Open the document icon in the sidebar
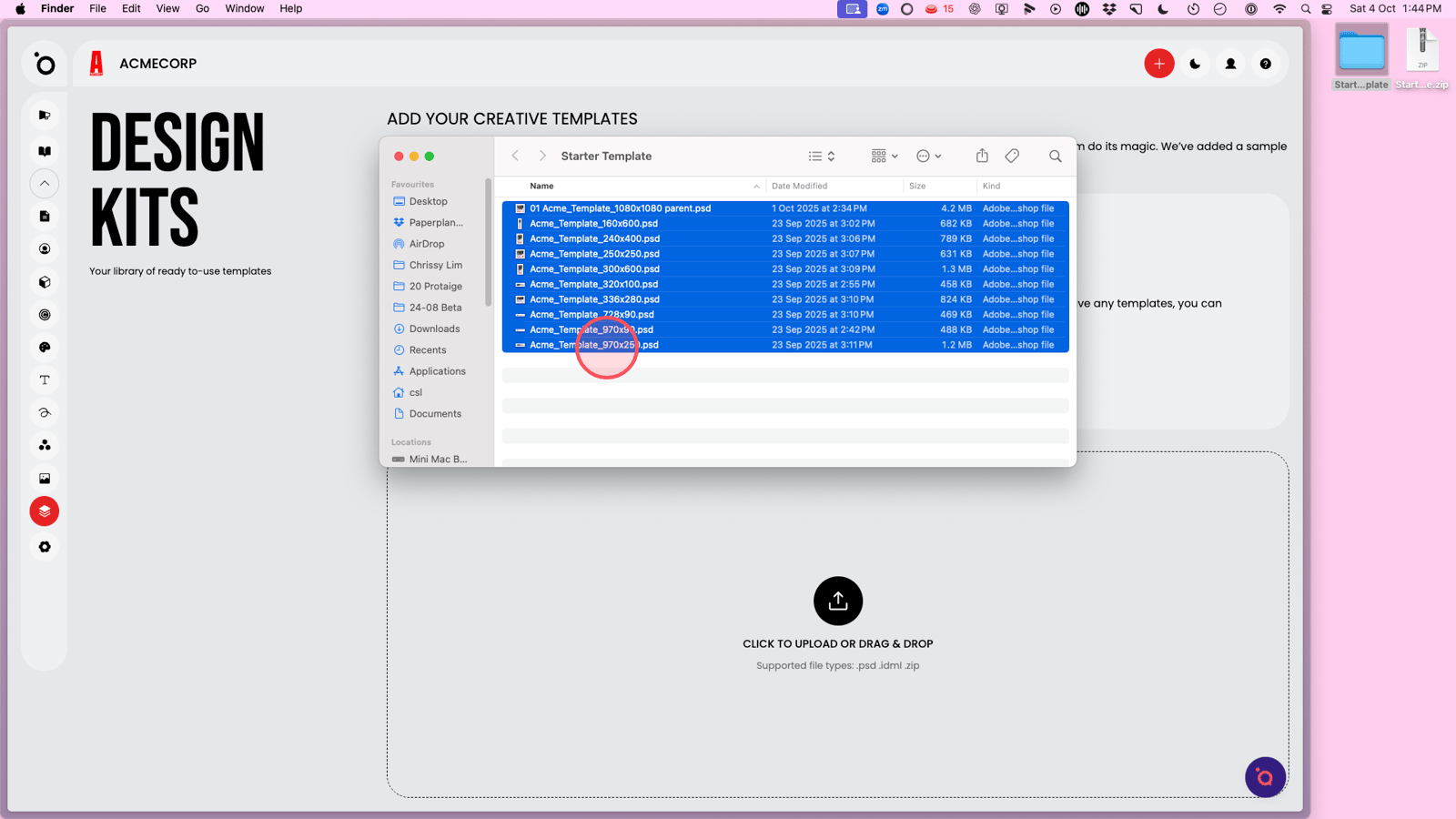This screenshot has height=819, width=1456. coord(45,217)
